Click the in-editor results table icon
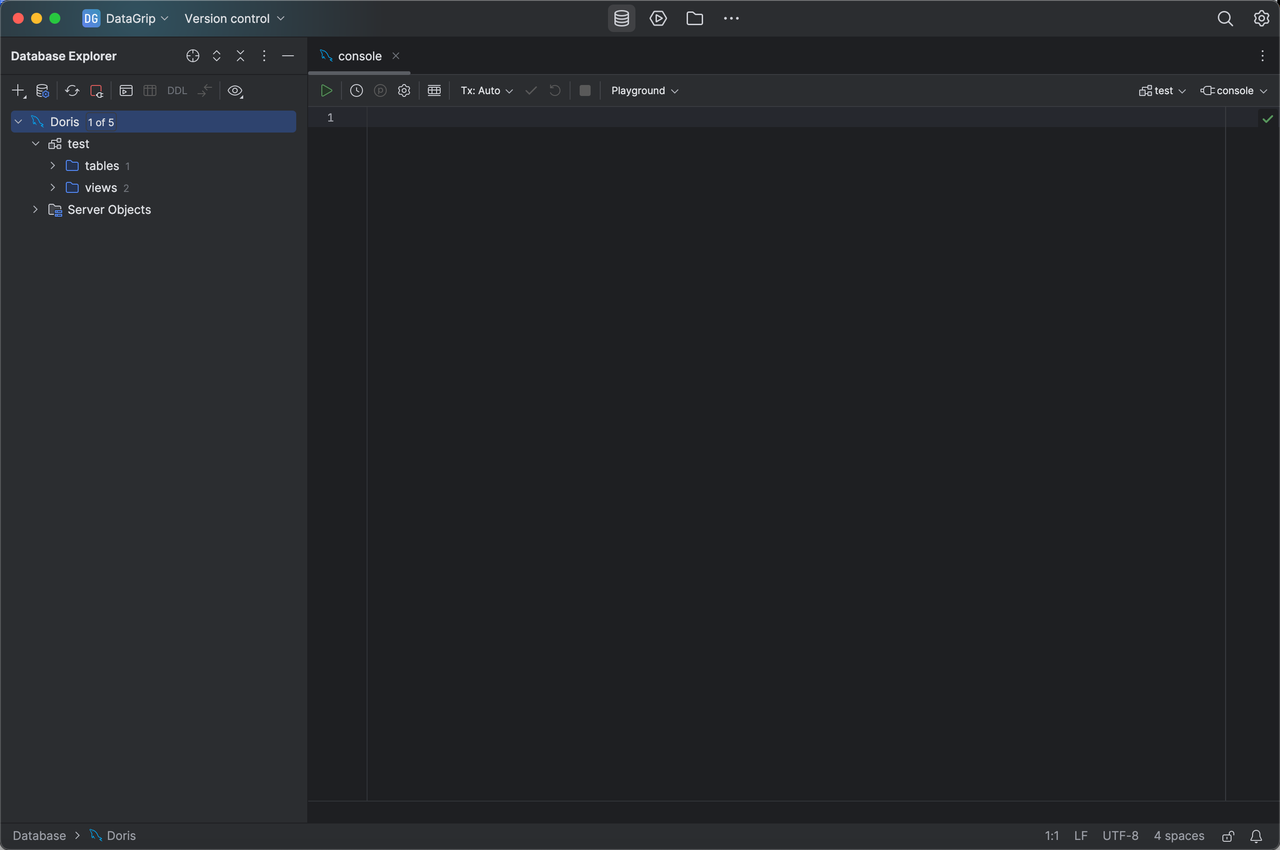Viewport: 1280px width, 850px height. pos(434,91)
